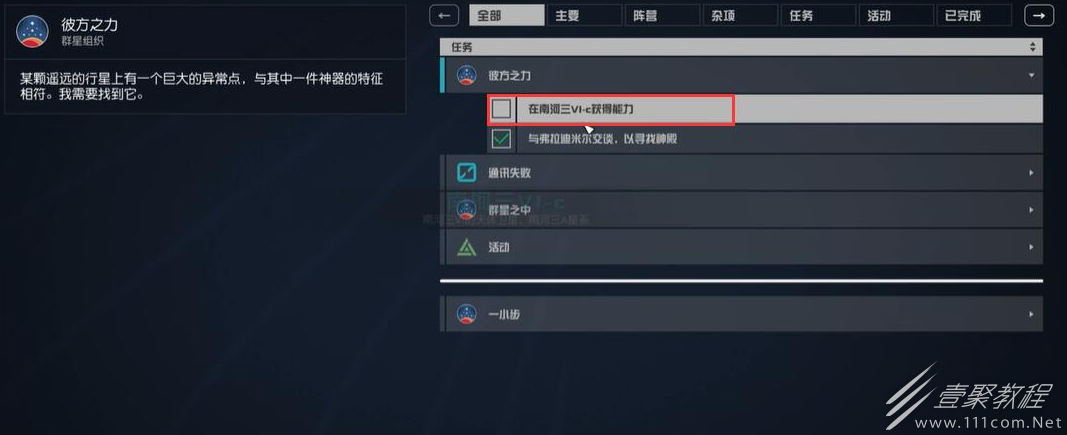
Task: Switch to the 已完成 tab
Action: 974,15
